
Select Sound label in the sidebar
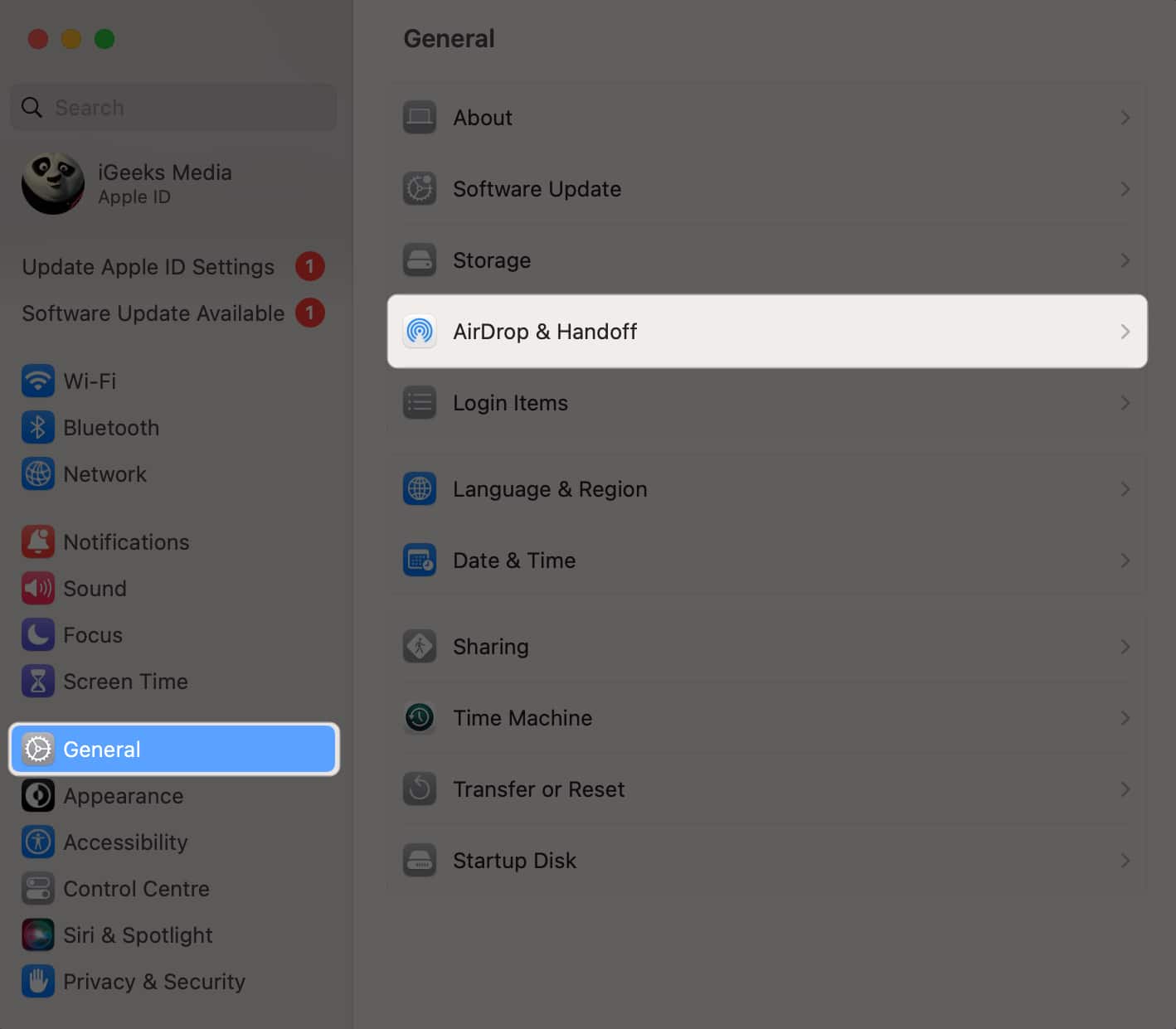coord(95,589)
